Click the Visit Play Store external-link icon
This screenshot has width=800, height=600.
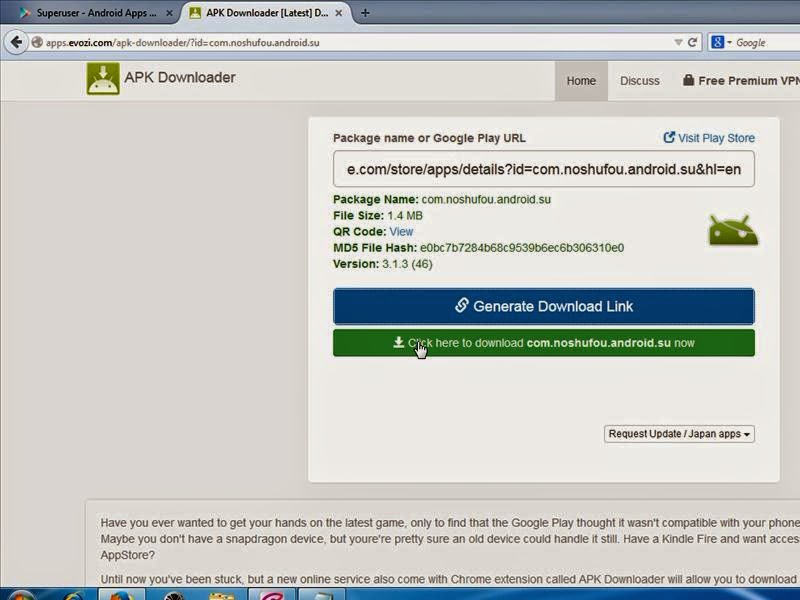click(669, 137)
